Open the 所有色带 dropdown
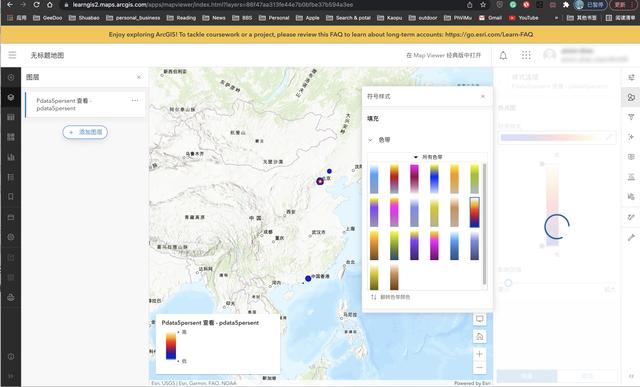Screen dimensions: 640x387 tap(428, 157)
